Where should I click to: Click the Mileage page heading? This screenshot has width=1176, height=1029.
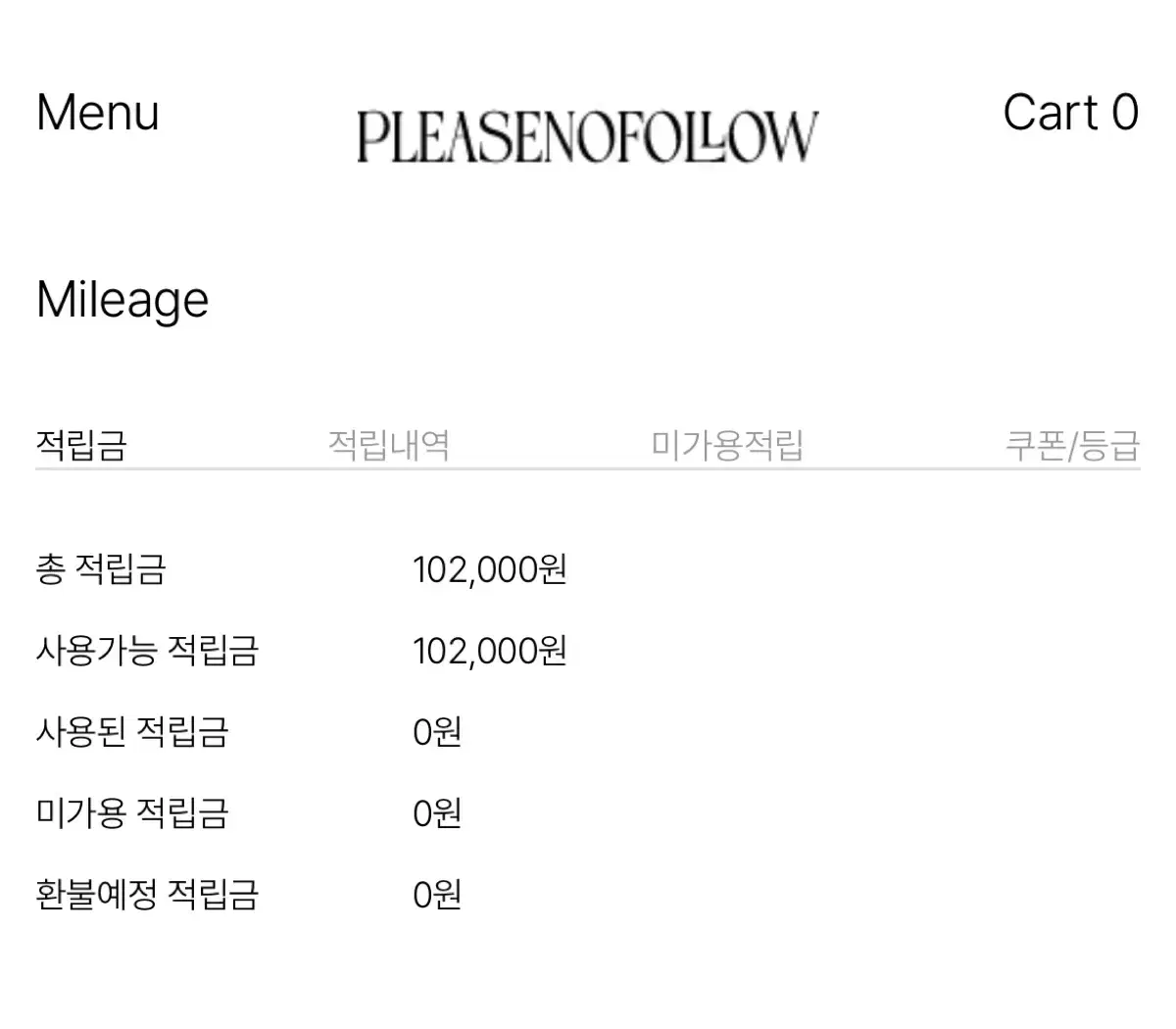122,300
